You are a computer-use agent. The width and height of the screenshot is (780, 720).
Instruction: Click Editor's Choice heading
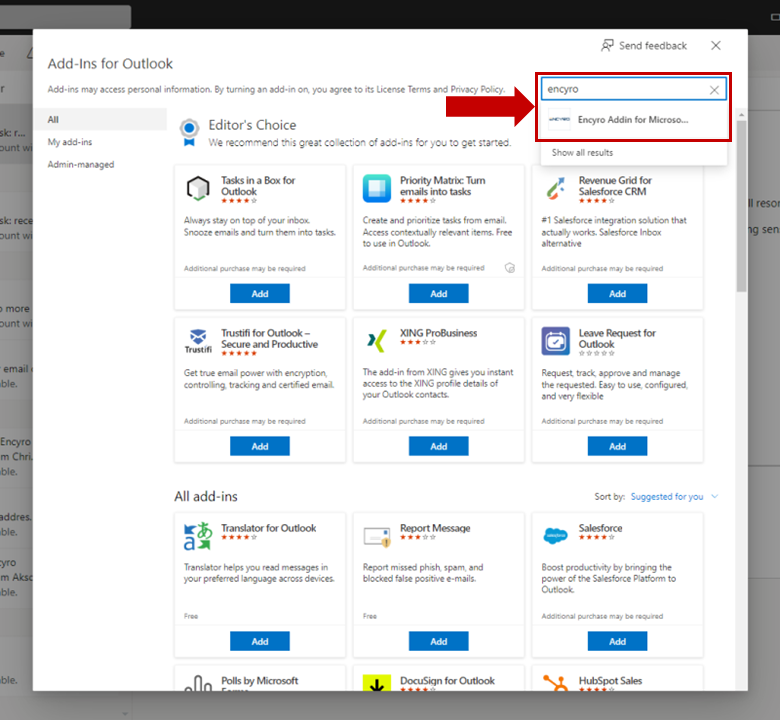(252, 125)
